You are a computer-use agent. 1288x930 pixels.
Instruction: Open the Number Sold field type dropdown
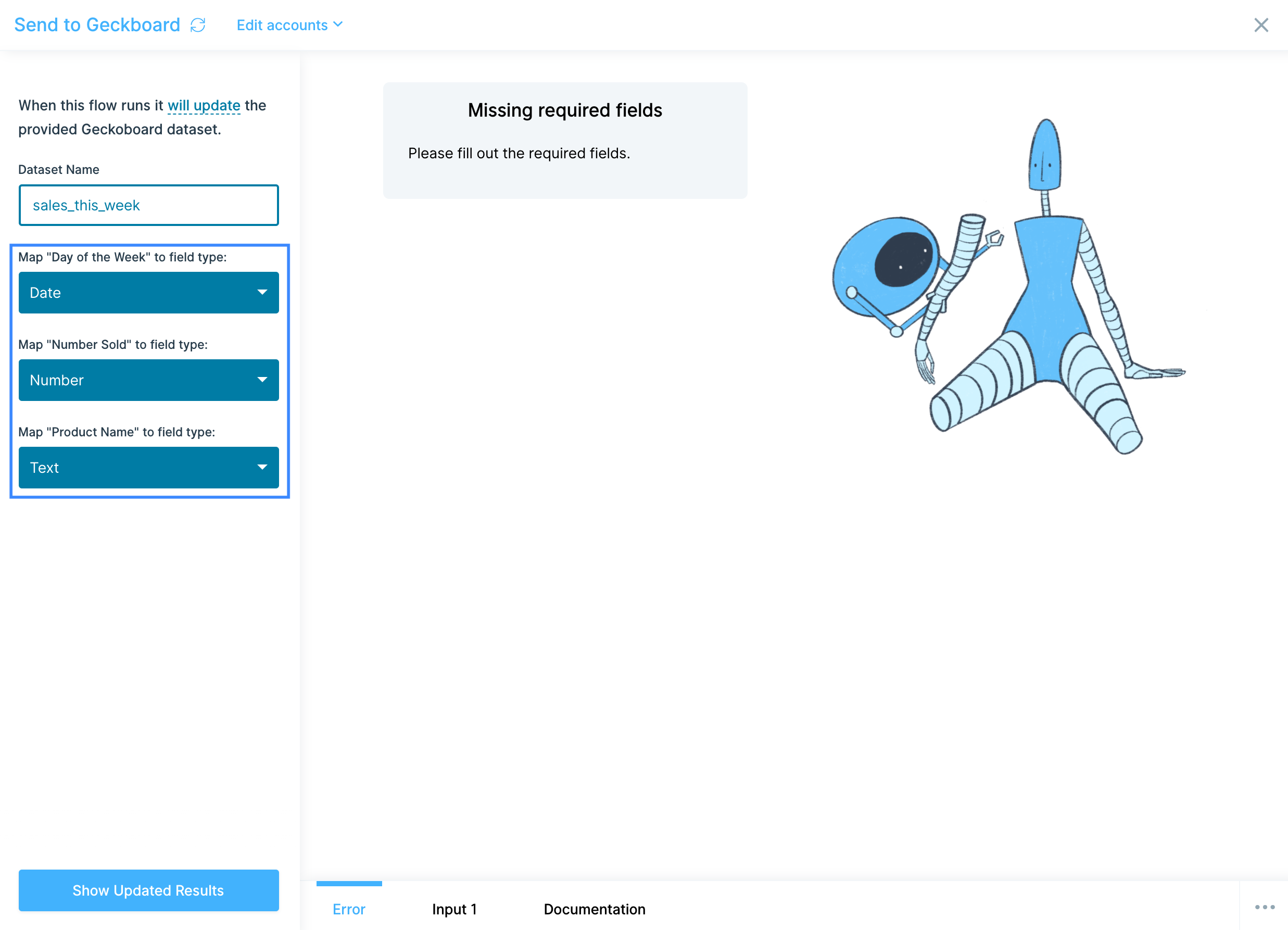click(149, 380)
